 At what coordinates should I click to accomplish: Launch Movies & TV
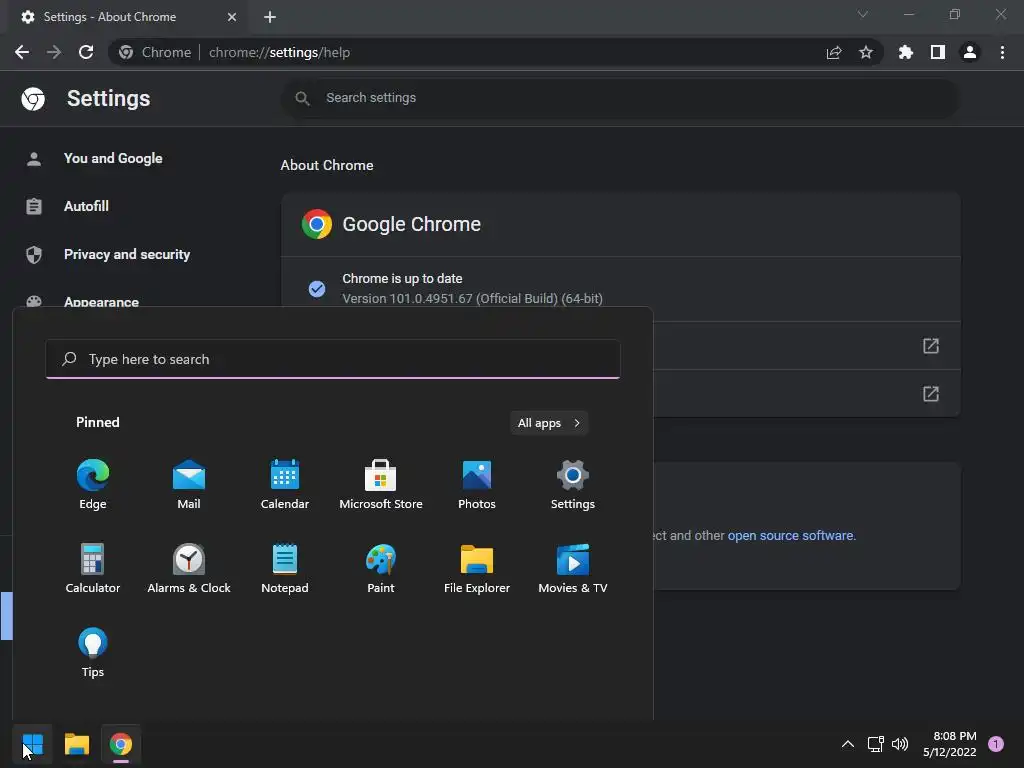click(573, 568)
